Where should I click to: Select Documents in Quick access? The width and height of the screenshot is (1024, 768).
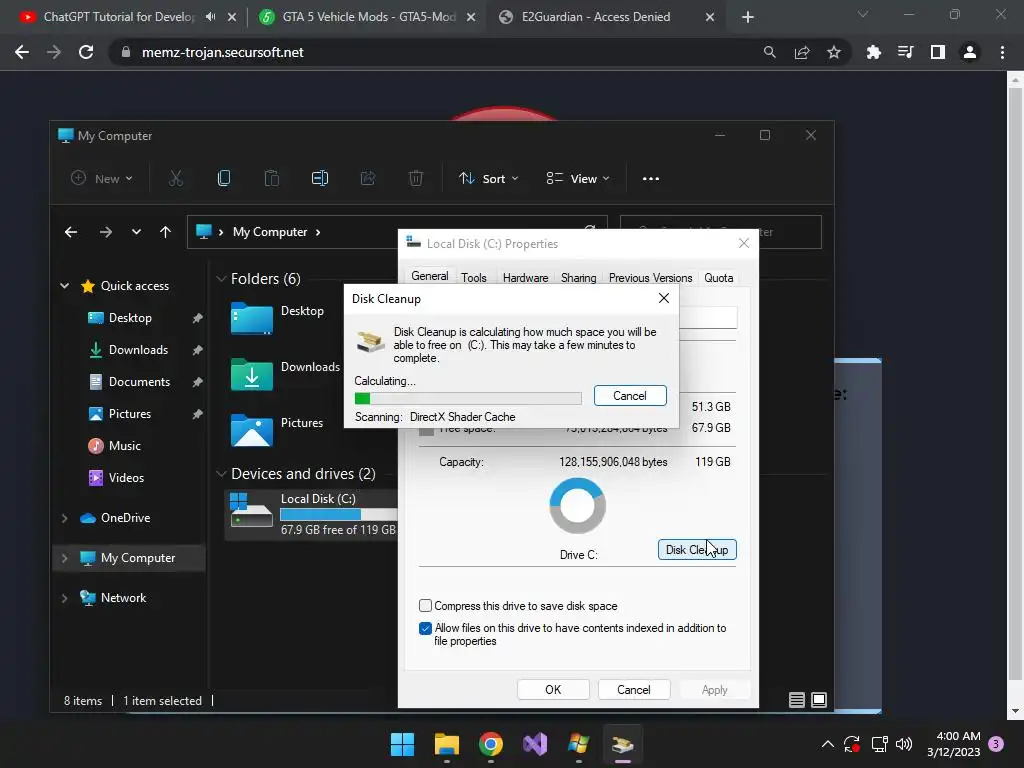point(139,382)
